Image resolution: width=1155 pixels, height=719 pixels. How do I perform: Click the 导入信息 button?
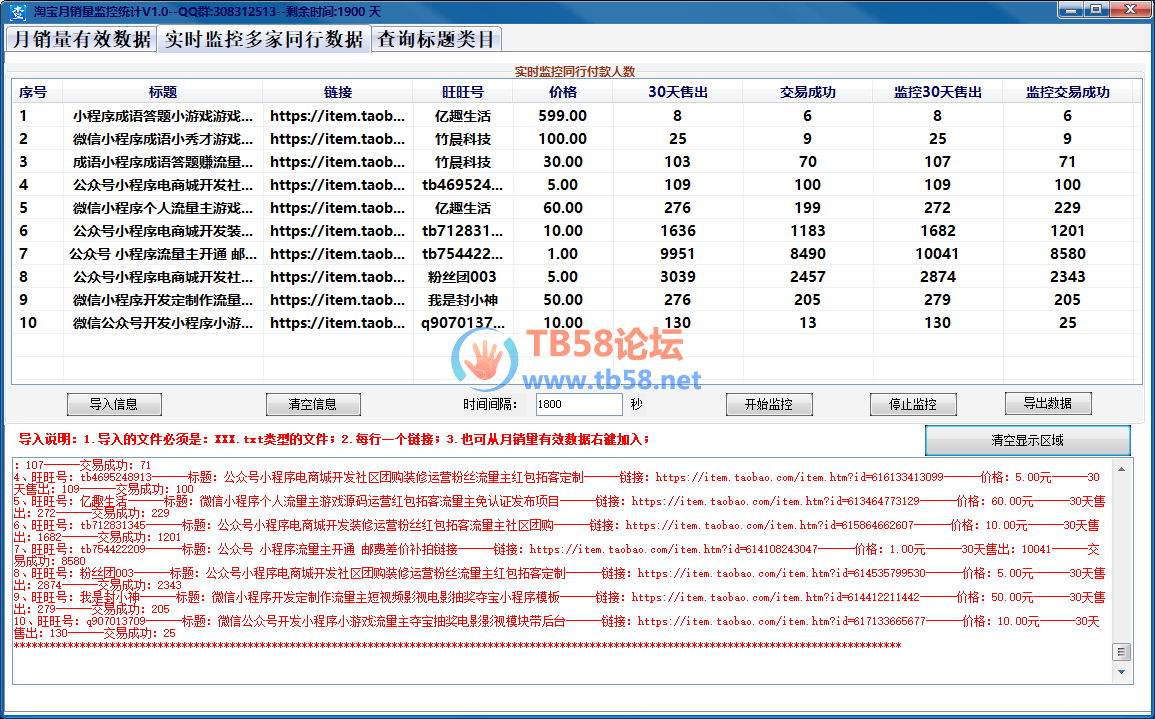[114, 404]
